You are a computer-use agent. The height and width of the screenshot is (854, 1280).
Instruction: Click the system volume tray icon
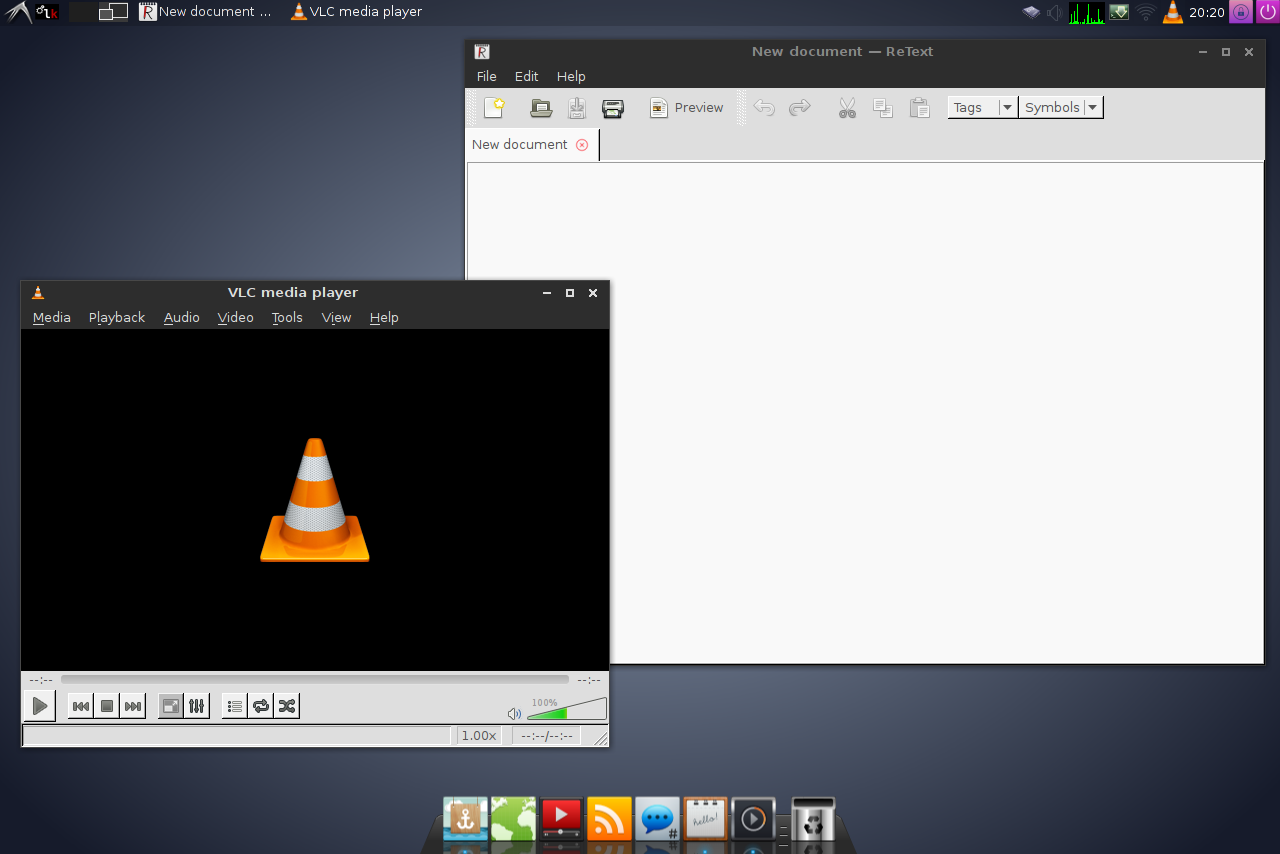pos(1055,12)
